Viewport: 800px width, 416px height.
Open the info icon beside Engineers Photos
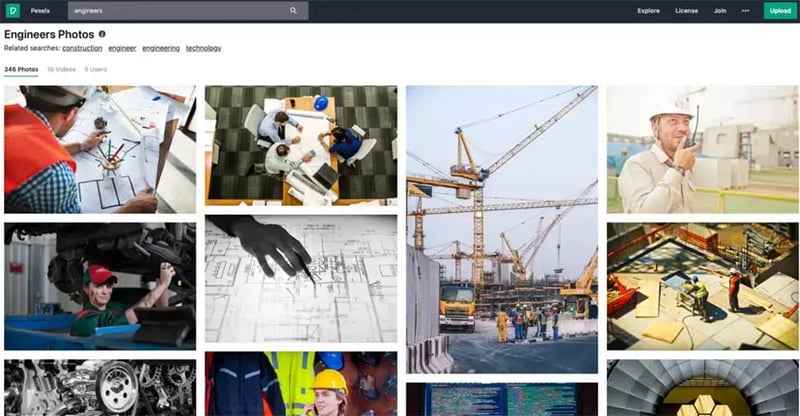[x=102, y=34]
